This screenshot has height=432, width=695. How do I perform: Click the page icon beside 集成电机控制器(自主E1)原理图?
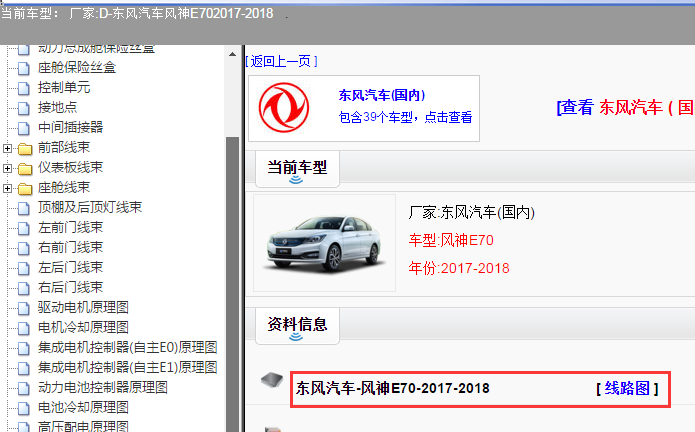(24, 368)
